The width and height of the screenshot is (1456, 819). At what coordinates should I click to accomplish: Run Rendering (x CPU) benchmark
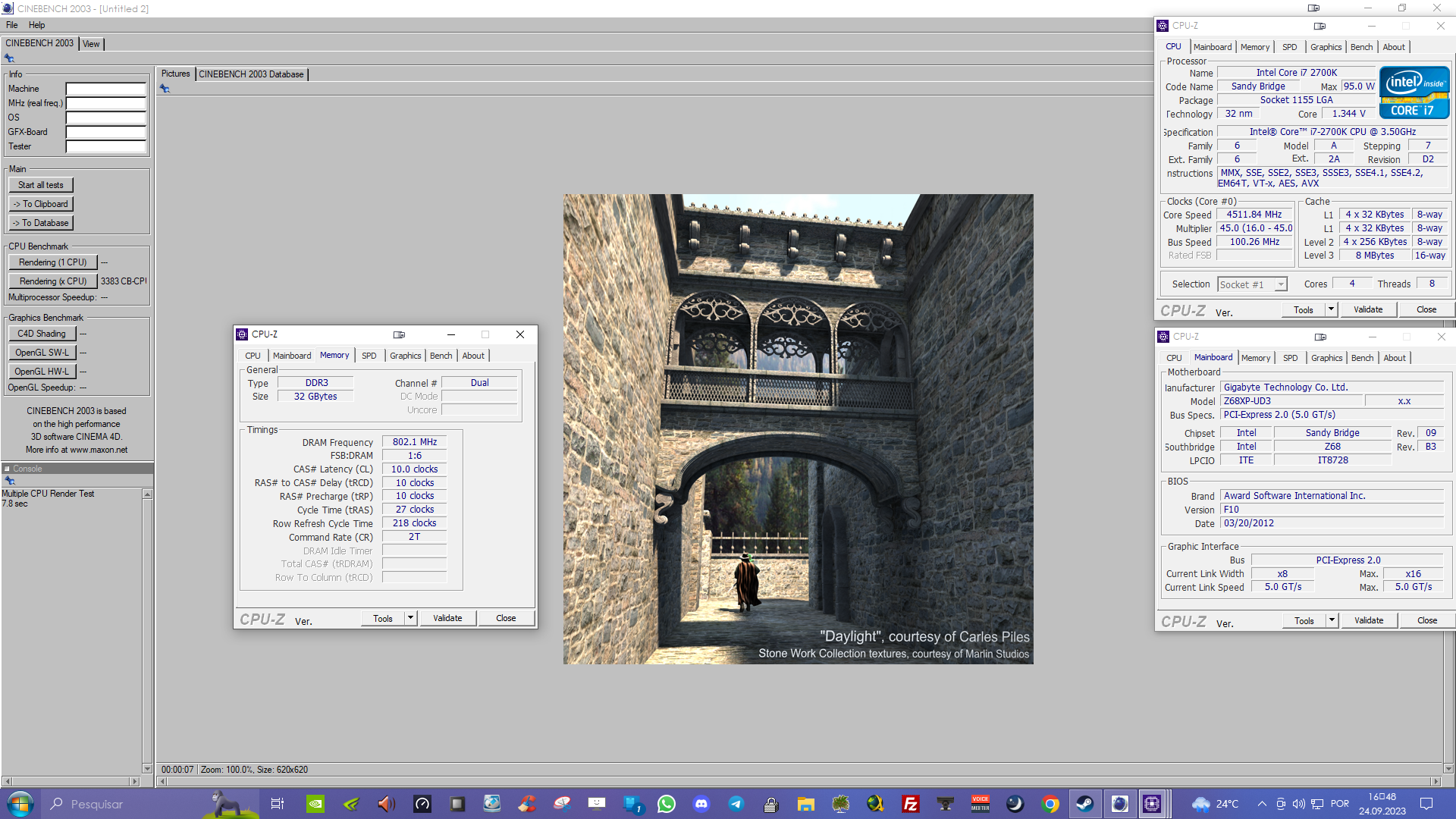[53, 281]
